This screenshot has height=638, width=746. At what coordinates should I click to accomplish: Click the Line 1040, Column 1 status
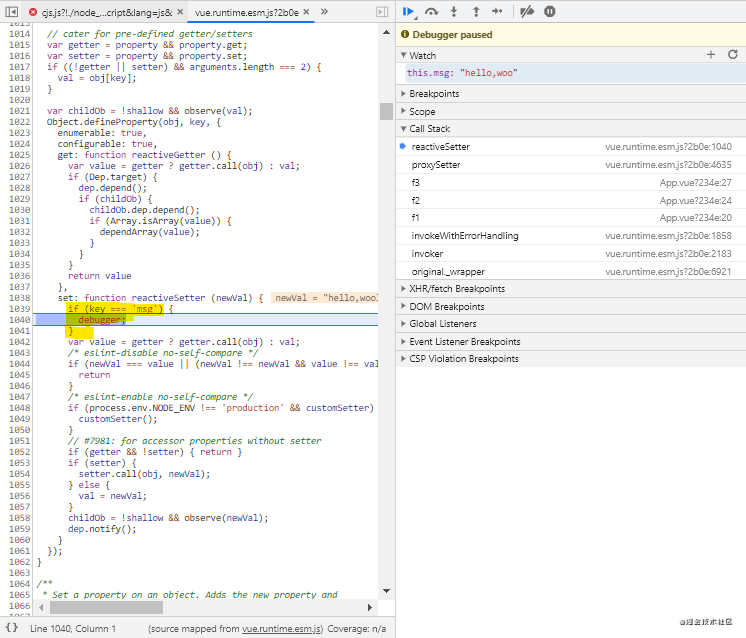coord(73,628)
